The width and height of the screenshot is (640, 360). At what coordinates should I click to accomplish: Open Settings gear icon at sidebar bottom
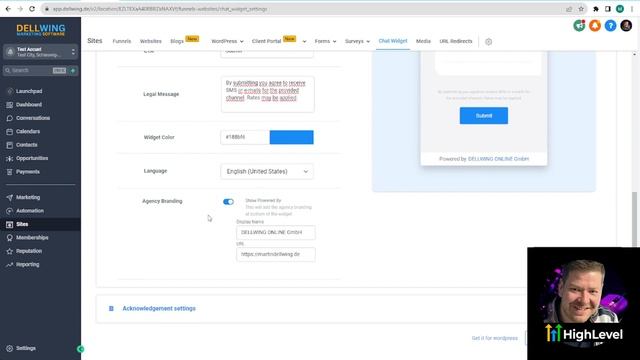10,349
